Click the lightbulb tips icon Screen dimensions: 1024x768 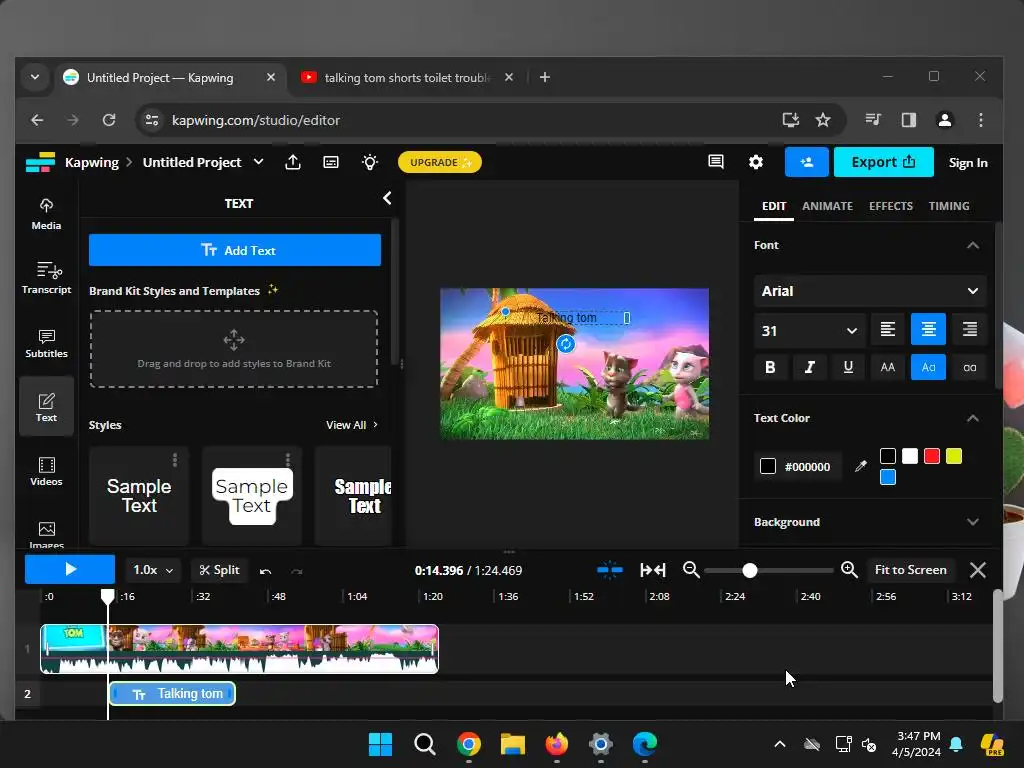370,162
